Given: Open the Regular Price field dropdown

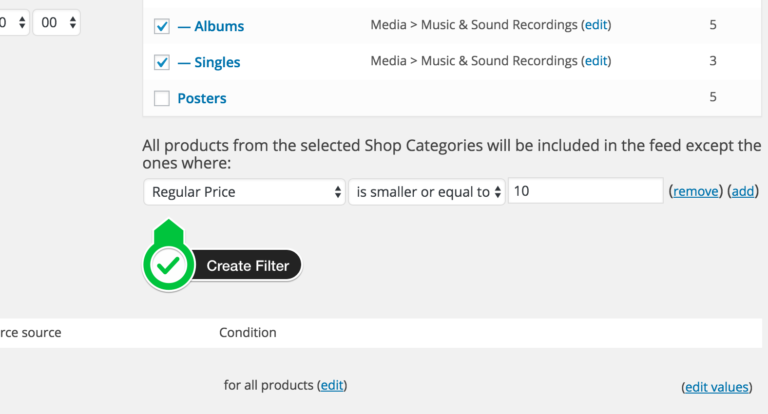Looking at the screenshot, I should (x=244, y=192).
